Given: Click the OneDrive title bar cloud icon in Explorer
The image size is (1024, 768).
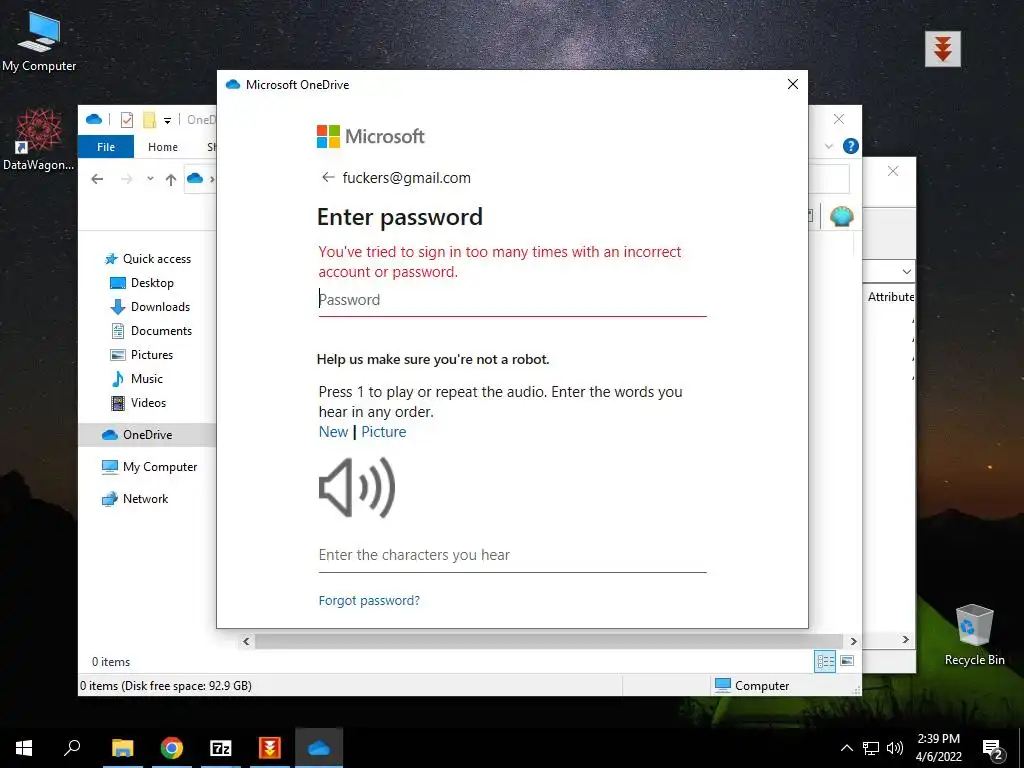Looking at the screenshot, I should [x=94, y=119].
